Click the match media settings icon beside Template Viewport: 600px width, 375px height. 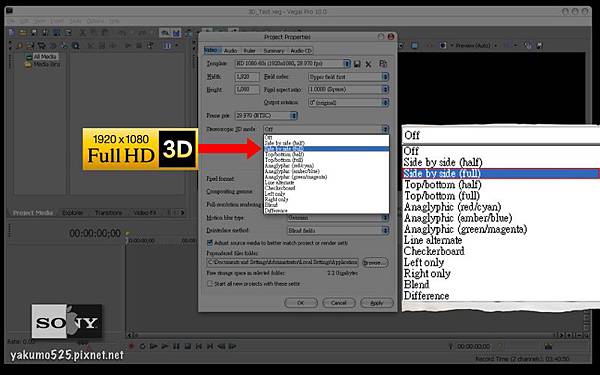coord(383,64)
